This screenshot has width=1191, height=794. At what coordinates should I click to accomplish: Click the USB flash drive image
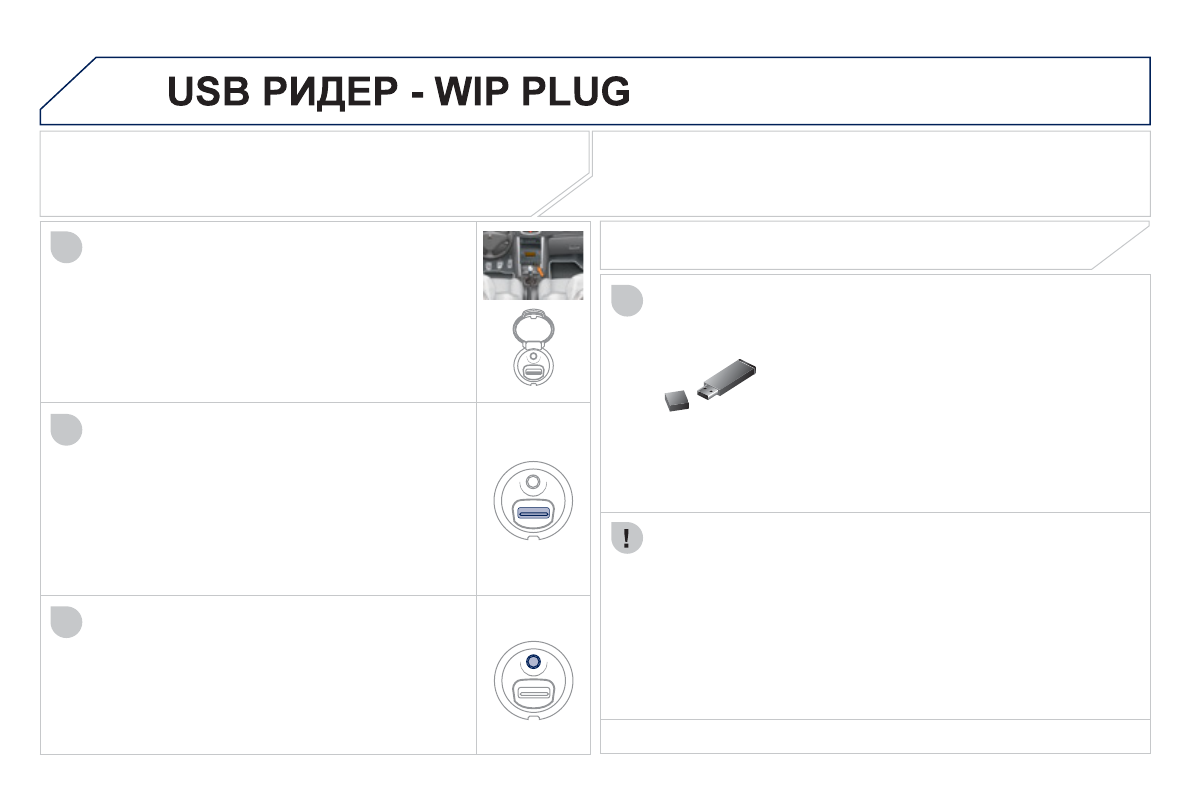pos(728,380)
